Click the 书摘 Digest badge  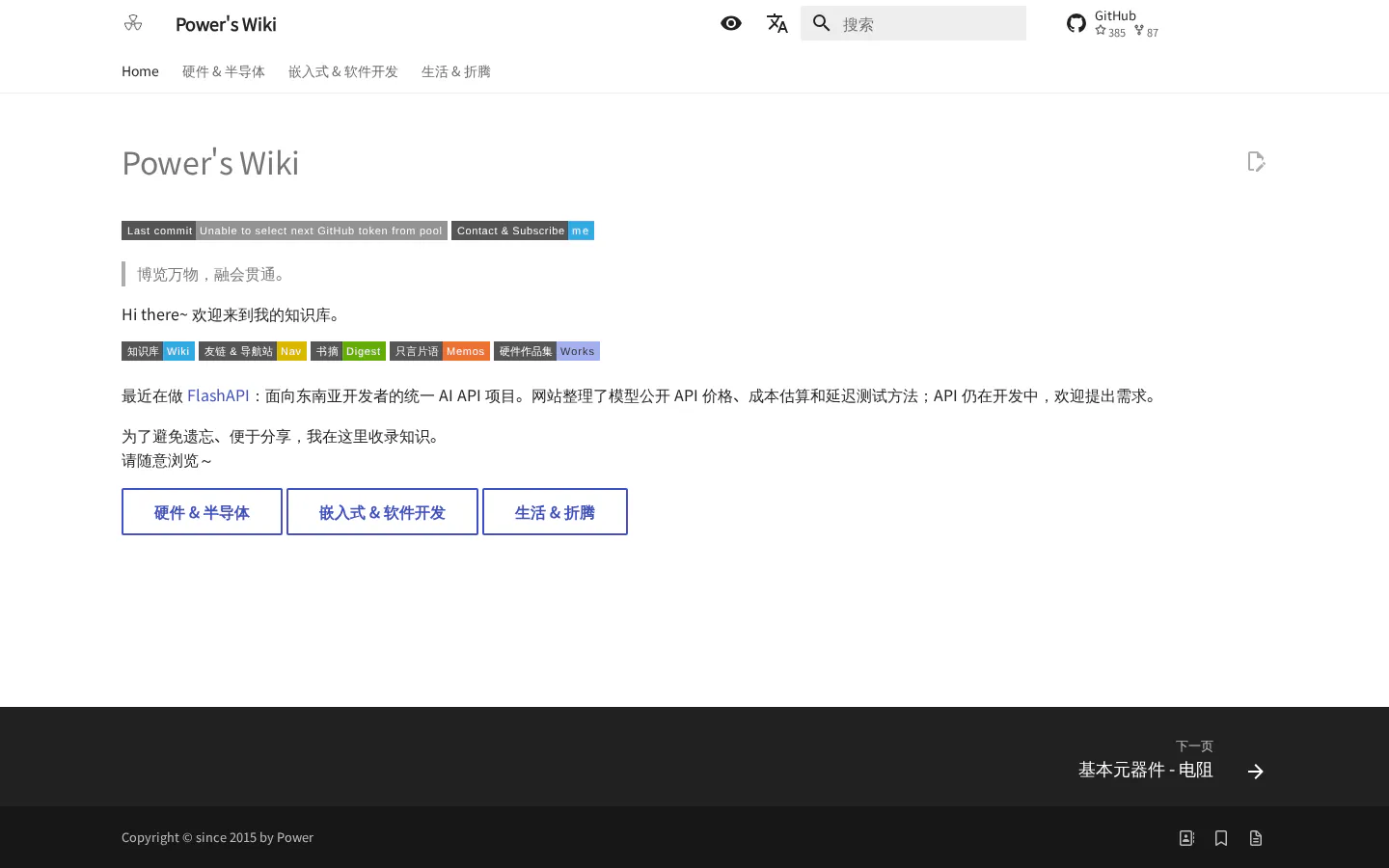(x=348, y=351)
